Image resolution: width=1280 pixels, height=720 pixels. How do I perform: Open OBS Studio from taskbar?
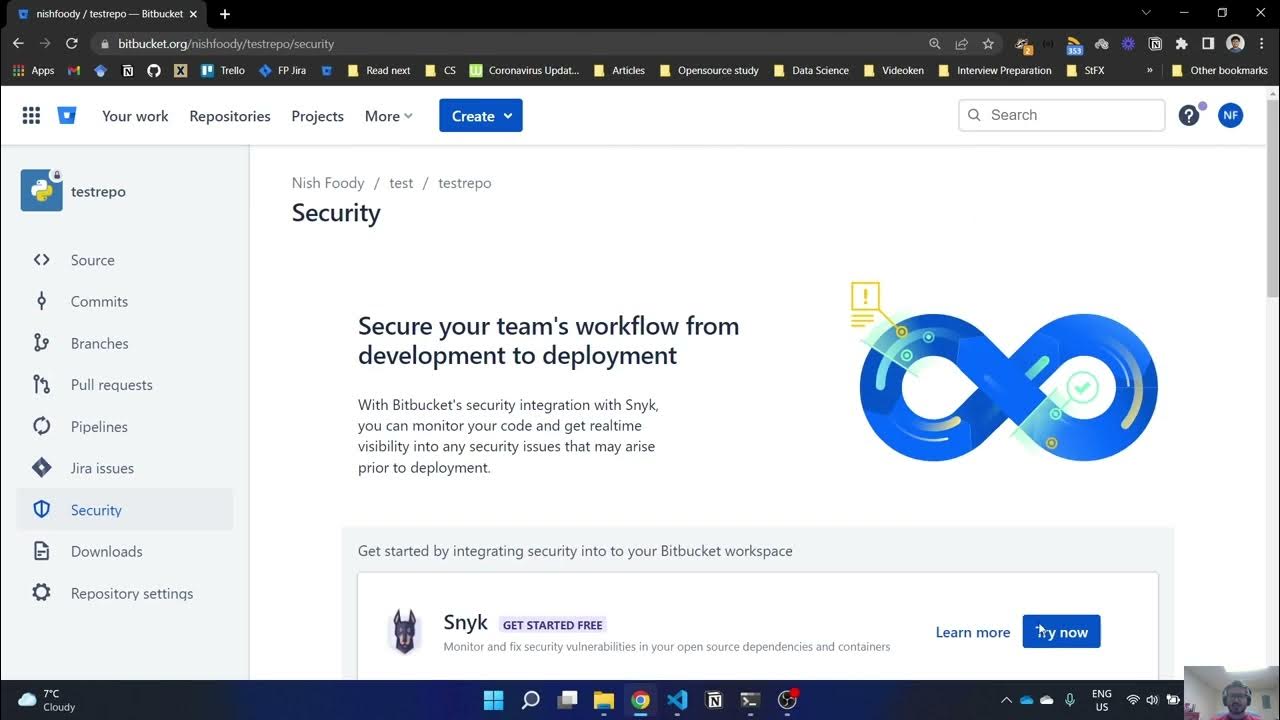tap(788, 700)
